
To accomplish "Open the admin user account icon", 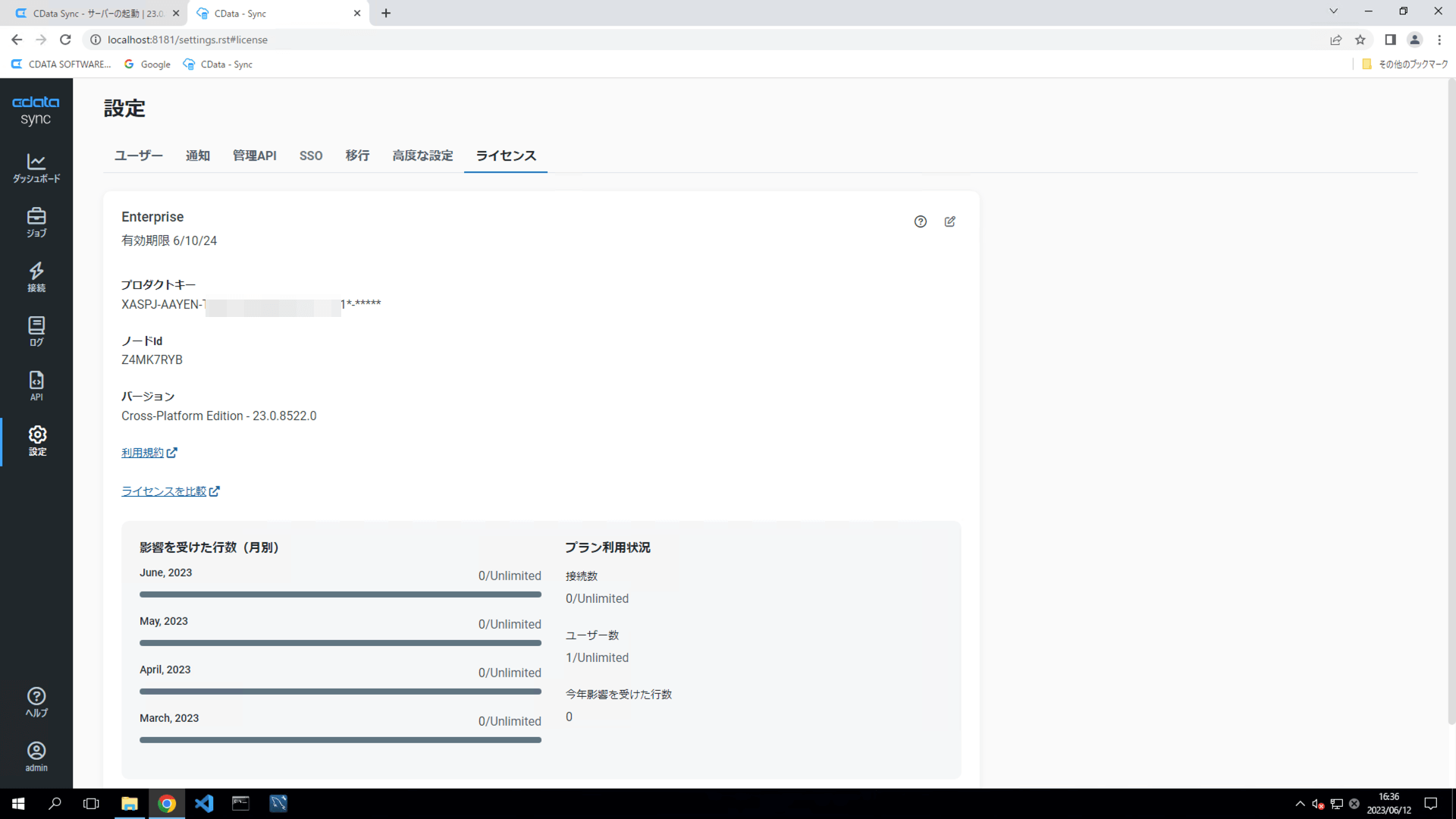I will [x=36, y=756].
